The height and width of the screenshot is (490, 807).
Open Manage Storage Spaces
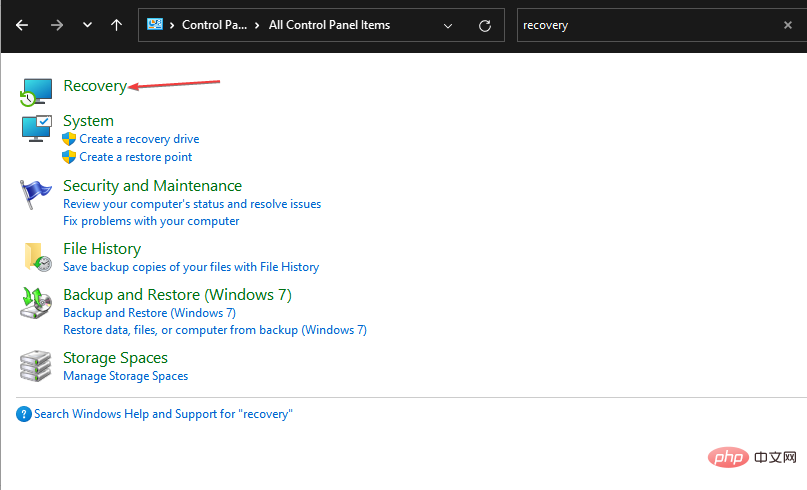coord(126,376)
